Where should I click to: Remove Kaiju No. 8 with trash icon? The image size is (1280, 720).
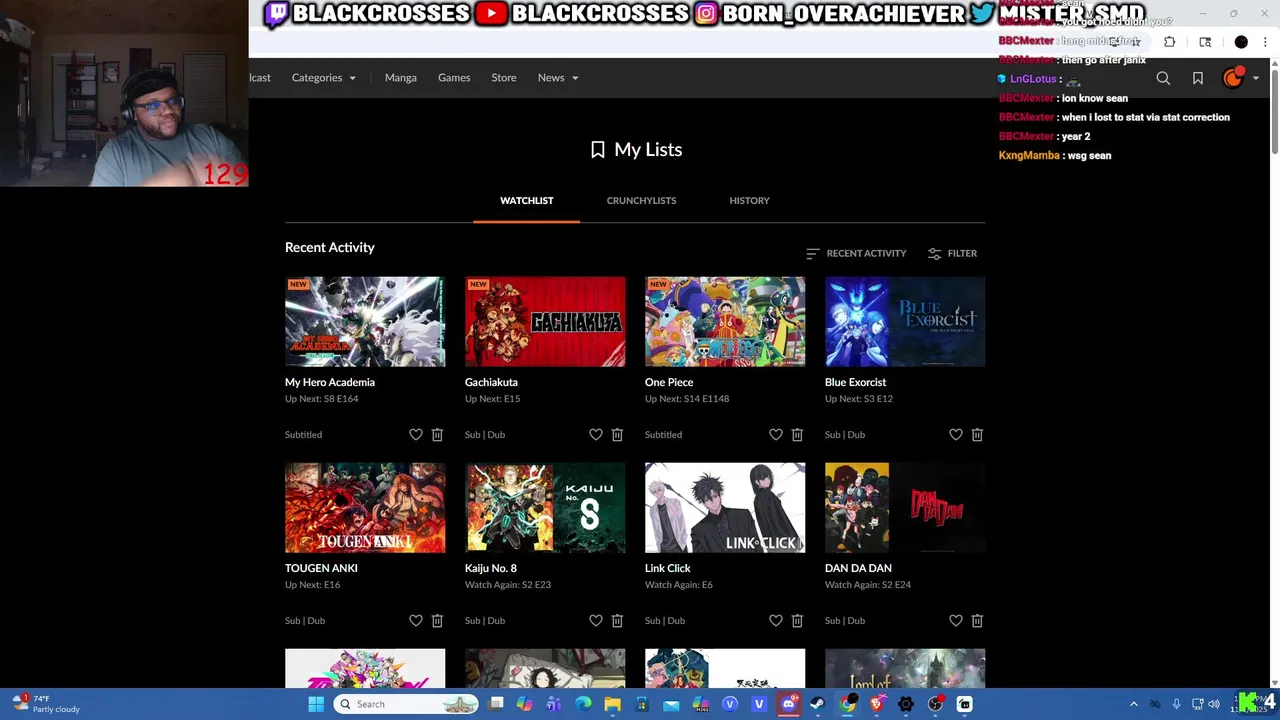617,620
